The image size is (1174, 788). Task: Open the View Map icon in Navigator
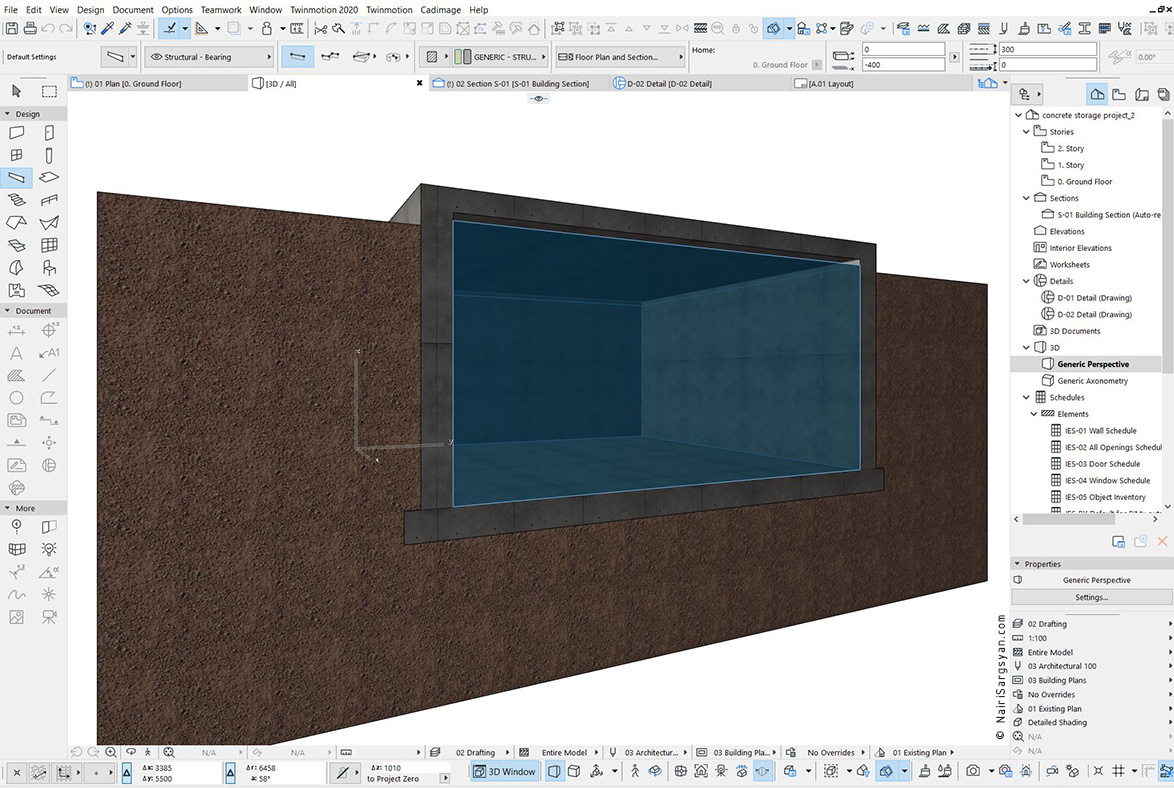point(1119,94)
